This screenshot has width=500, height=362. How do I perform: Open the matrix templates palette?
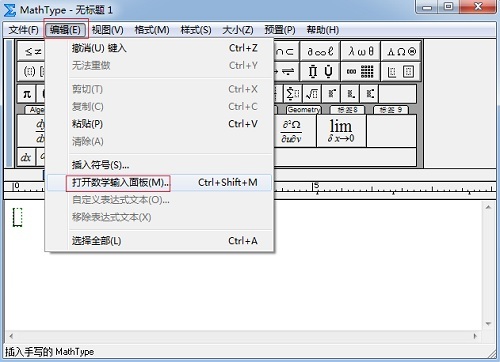tap(360, 71)
